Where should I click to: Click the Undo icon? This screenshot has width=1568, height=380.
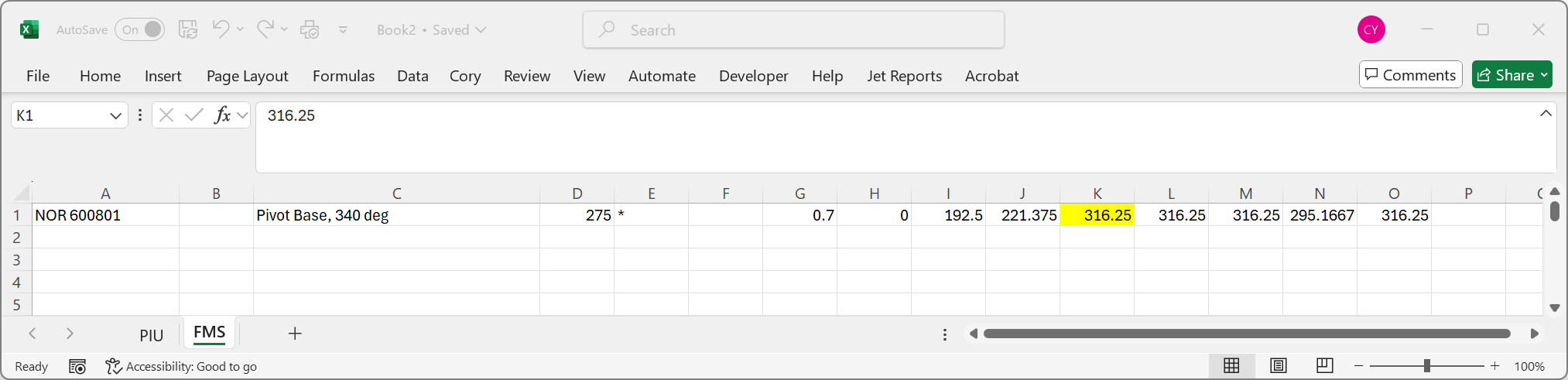[221, 29]
